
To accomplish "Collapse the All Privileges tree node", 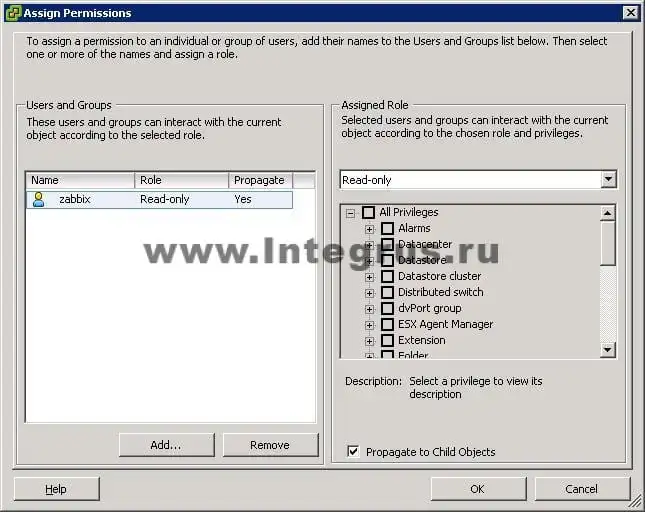I will click(350, 212).
